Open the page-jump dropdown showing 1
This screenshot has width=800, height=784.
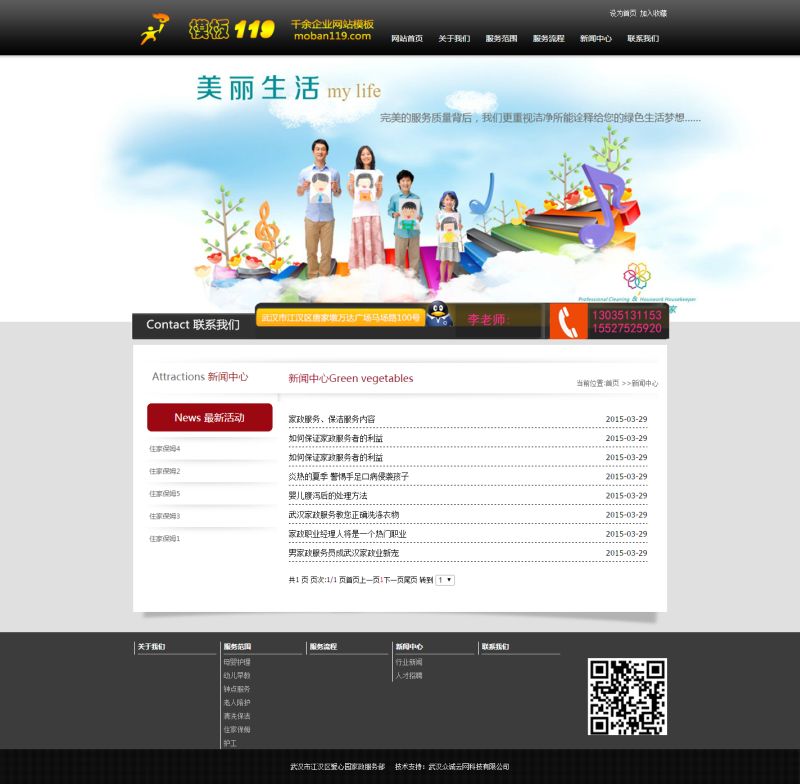pos(445,580)
